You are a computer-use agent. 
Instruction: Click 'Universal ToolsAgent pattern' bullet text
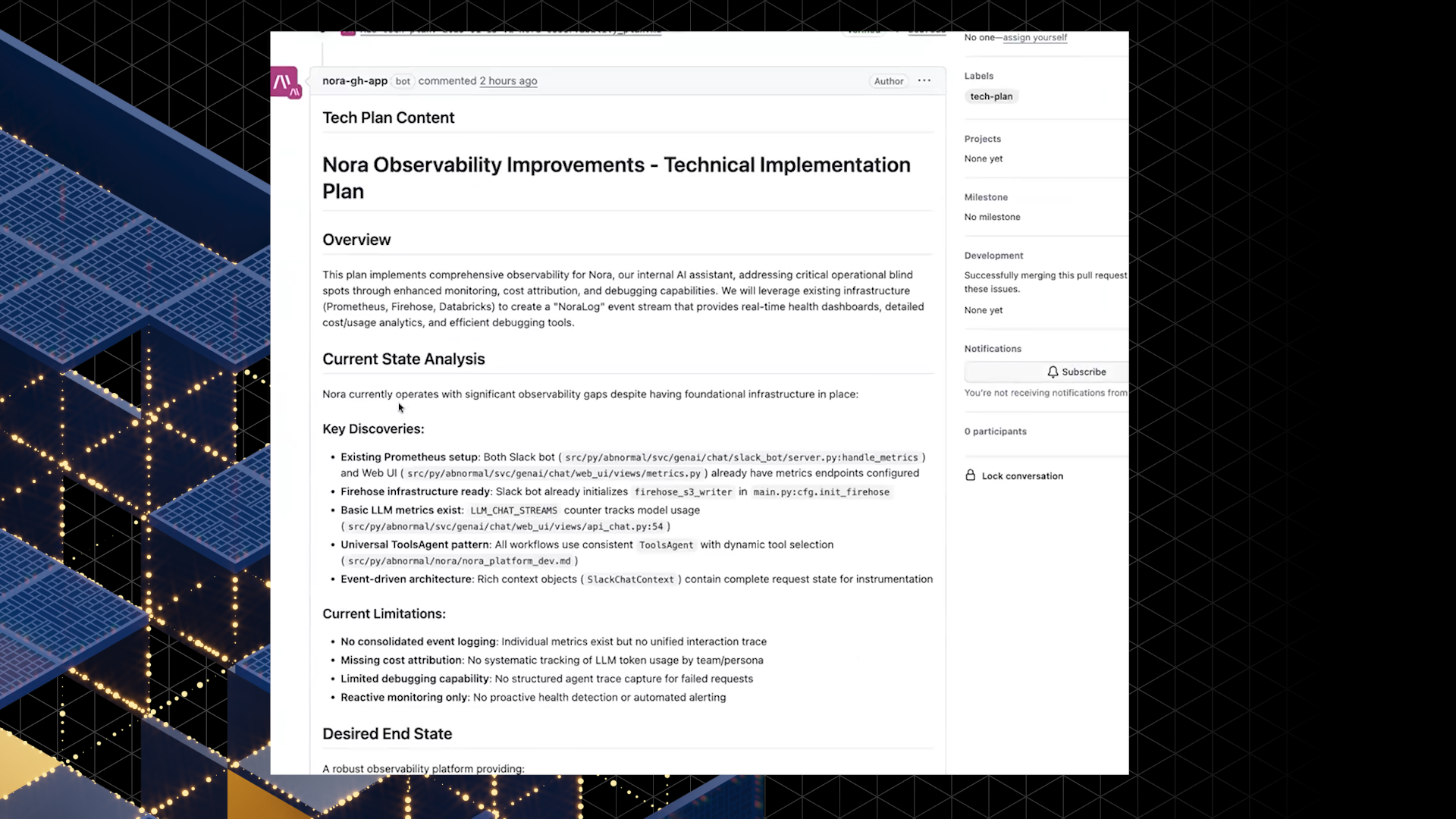pyautogui.click(x=415, y=544)
